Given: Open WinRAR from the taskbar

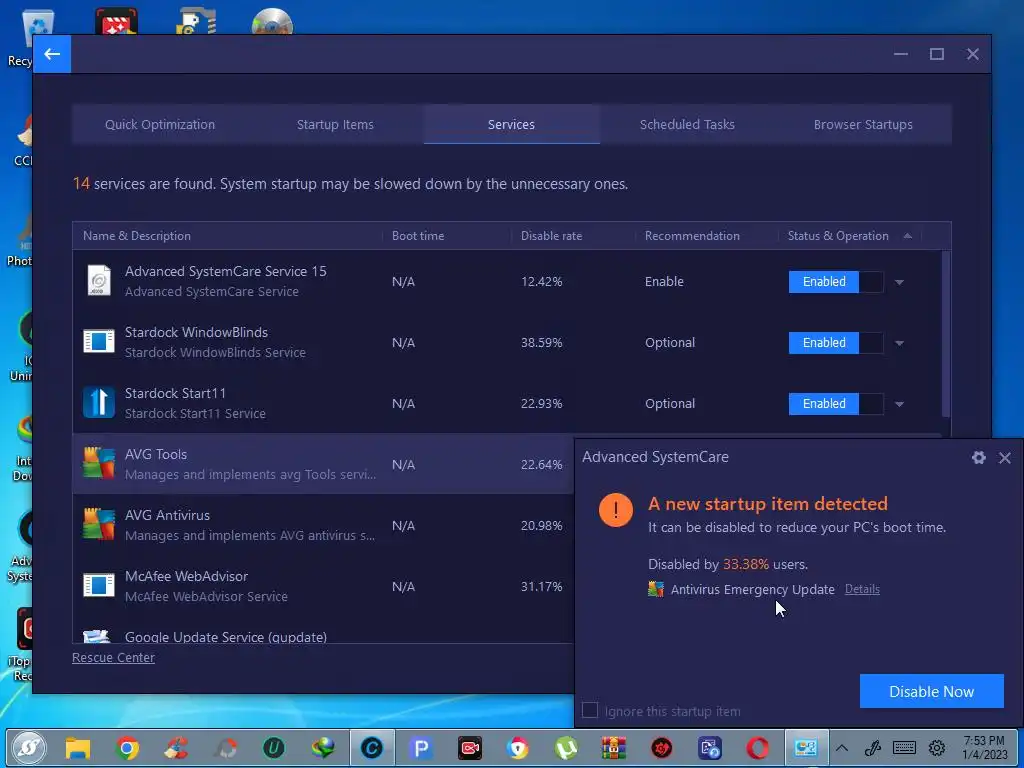Looking at the screenshot, I should [614, 748].
